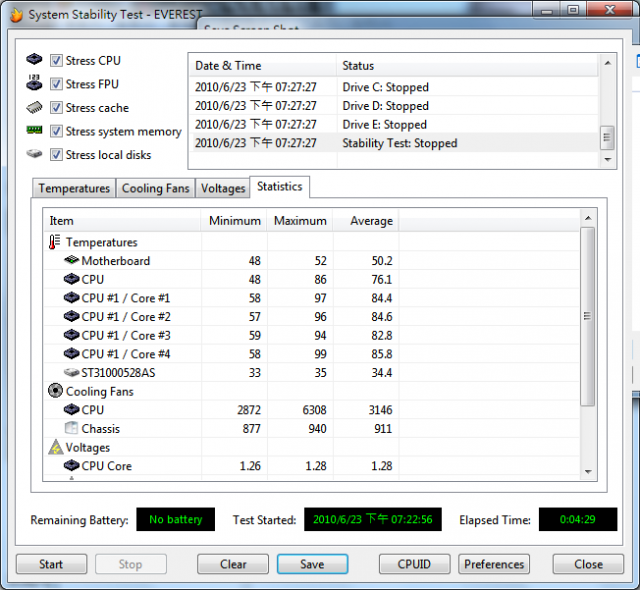Select the Voltages tab

(222, 188)
